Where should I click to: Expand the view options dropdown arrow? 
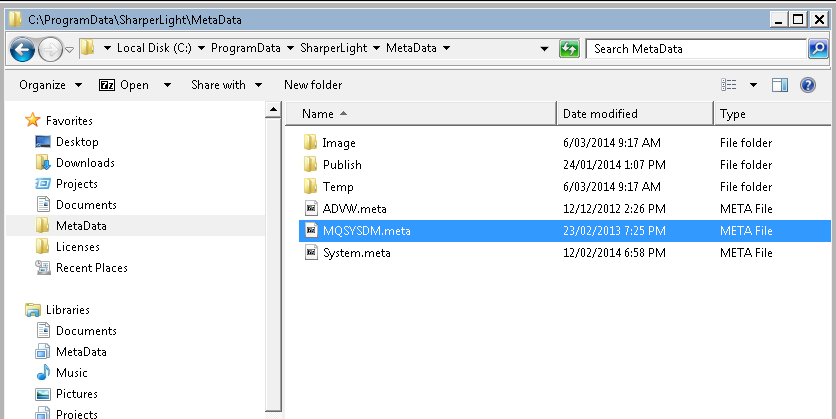(753, 85)
